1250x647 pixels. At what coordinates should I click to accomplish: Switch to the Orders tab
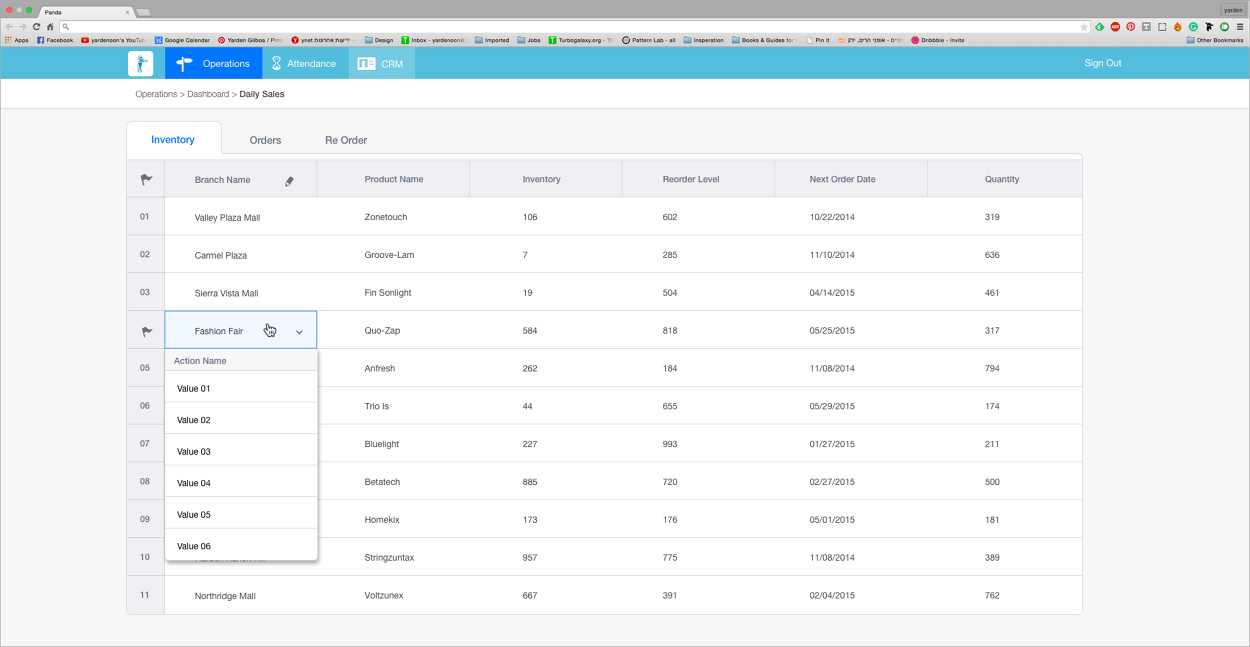[x=265, y=140]
